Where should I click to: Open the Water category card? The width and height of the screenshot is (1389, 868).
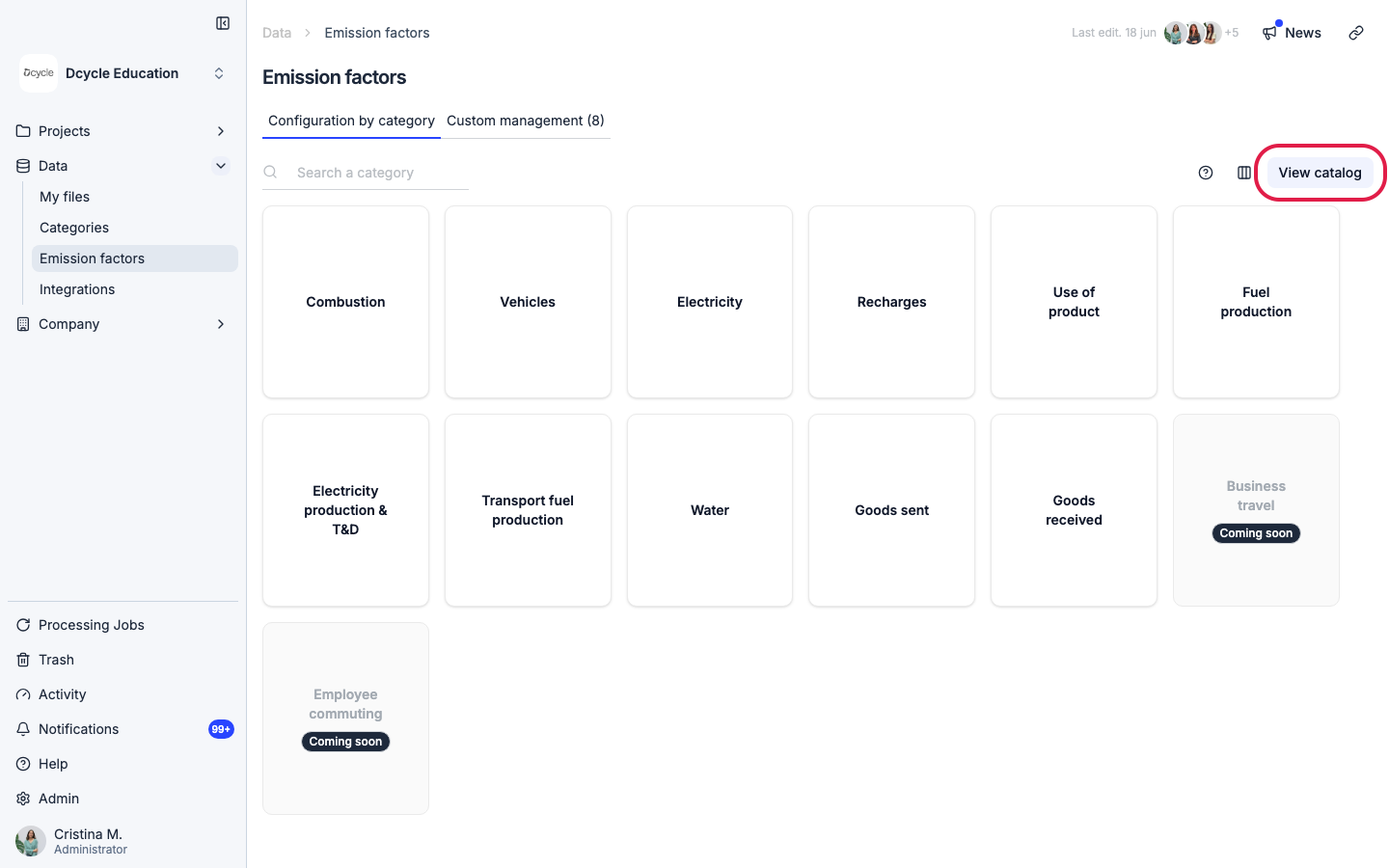click(710, 510)
